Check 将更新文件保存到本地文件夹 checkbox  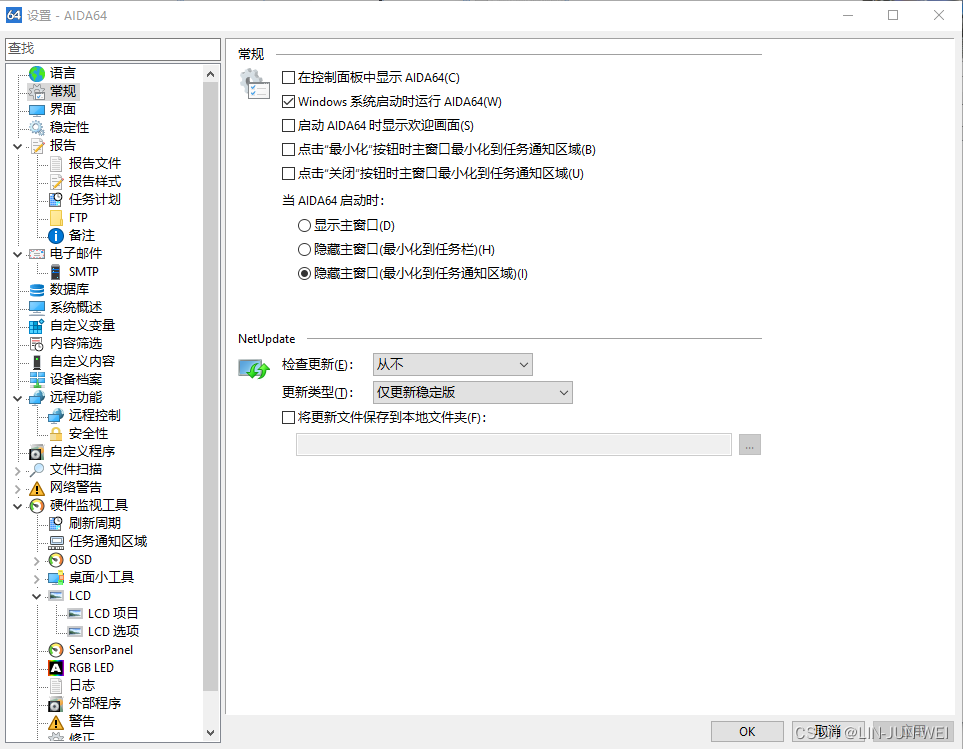pos(288,417)
